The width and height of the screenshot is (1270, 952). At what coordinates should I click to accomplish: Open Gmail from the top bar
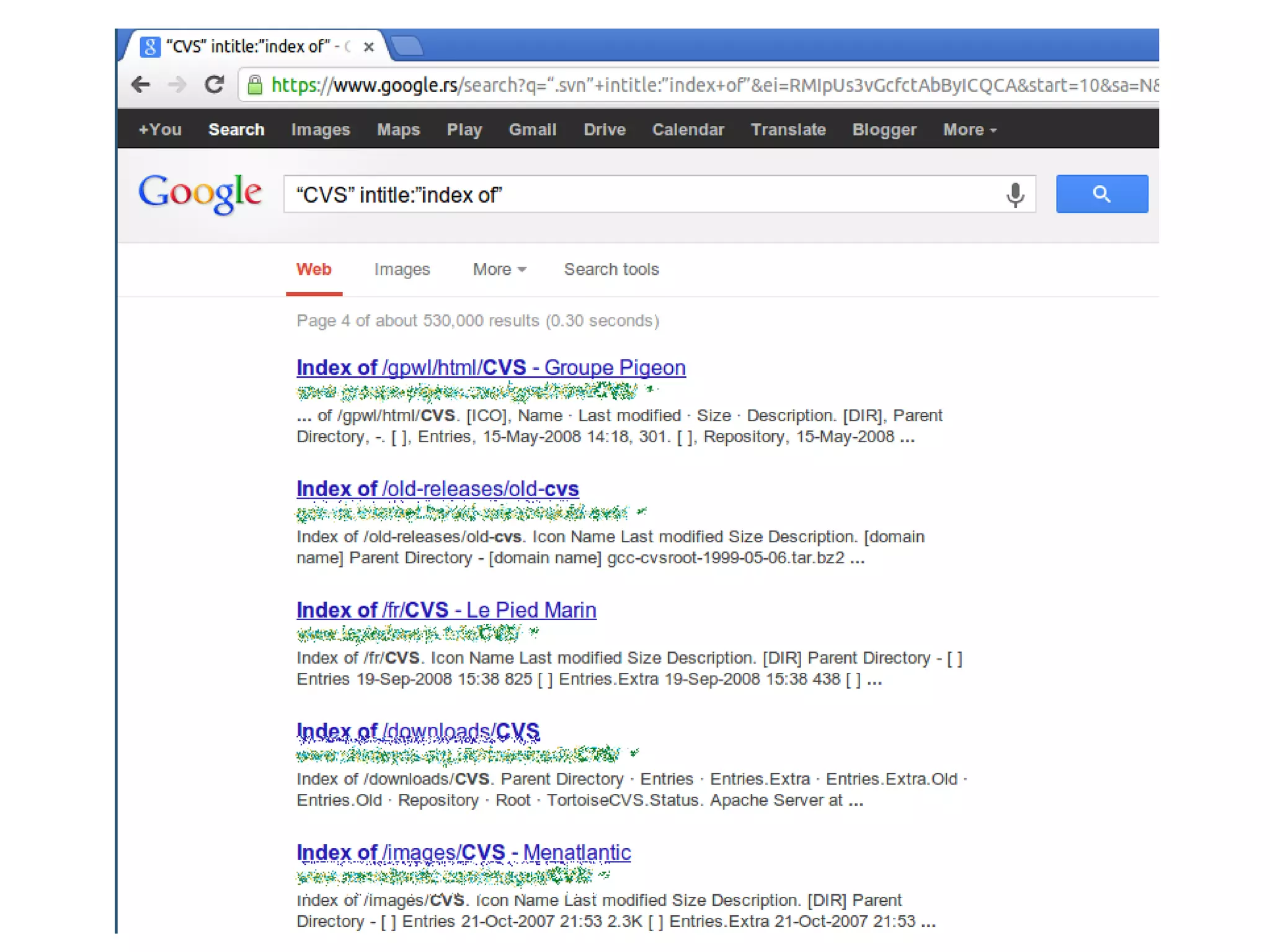pyautogui.click(x=532, y=130)
